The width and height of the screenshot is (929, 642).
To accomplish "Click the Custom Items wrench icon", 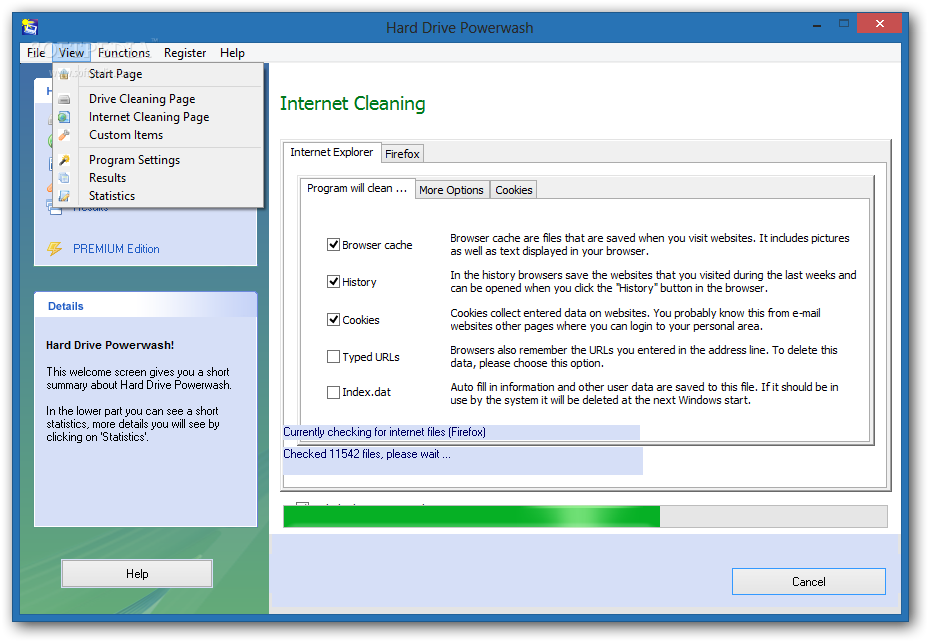I will pos(64,136).
